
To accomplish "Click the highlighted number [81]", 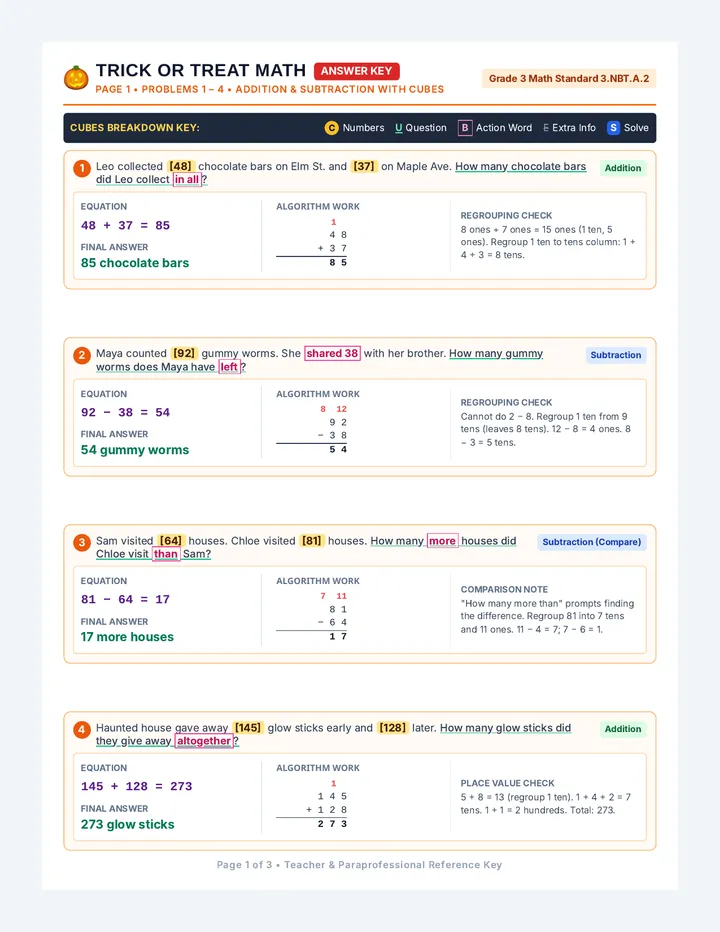I will pyautogui.click(x=312, y=541).
